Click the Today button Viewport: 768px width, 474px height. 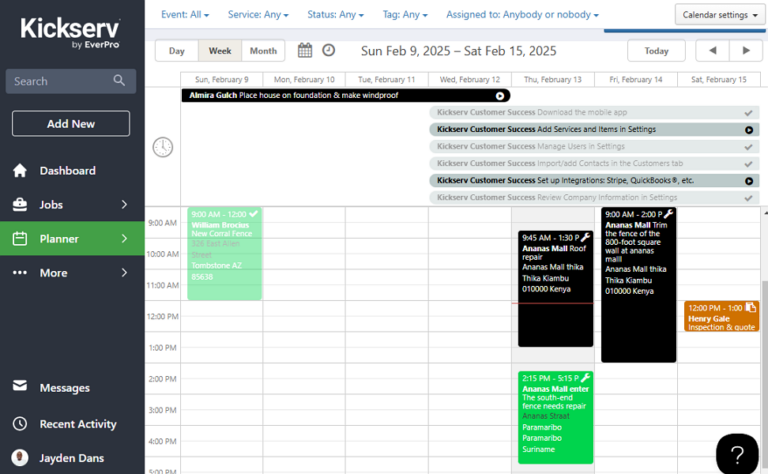tap(656, 50)
